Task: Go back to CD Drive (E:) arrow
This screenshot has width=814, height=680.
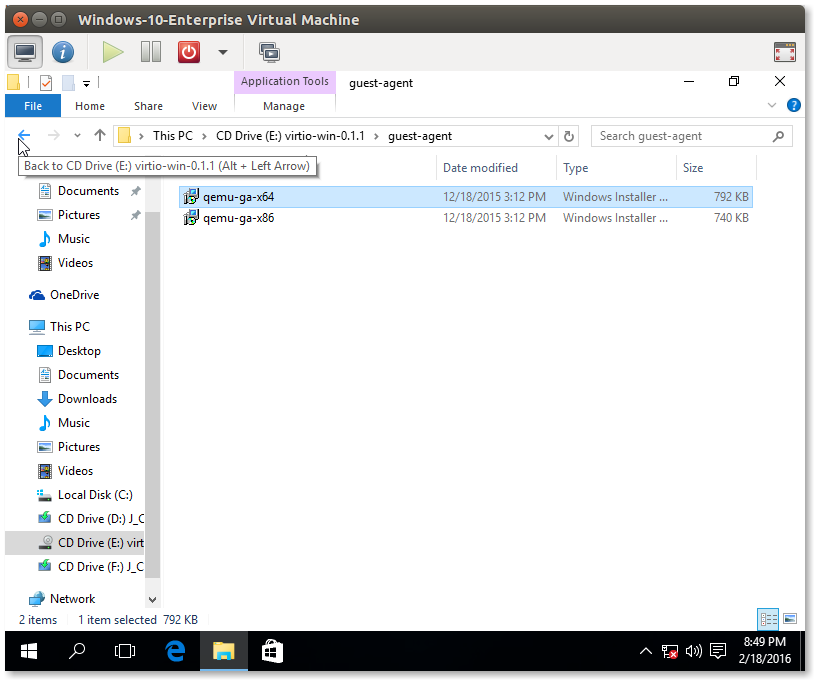Action: (x=24, y=135)
